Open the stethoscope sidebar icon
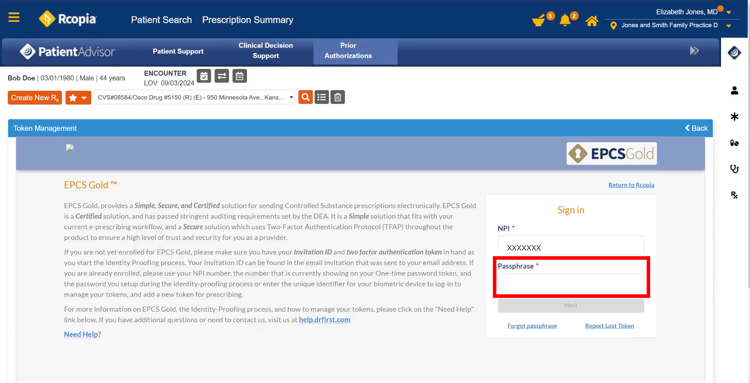This screenshot has height=383, width=750. pos(734,169)
